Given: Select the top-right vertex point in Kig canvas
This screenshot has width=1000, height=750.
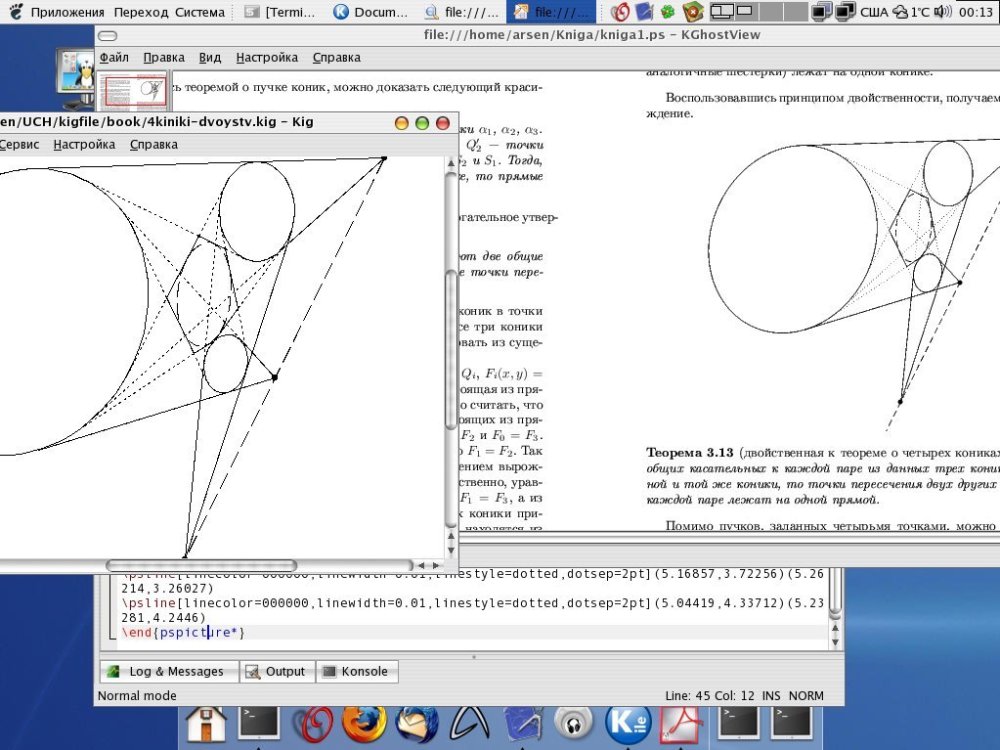Looking at the screenshot, I should click(x=384, y=158).
